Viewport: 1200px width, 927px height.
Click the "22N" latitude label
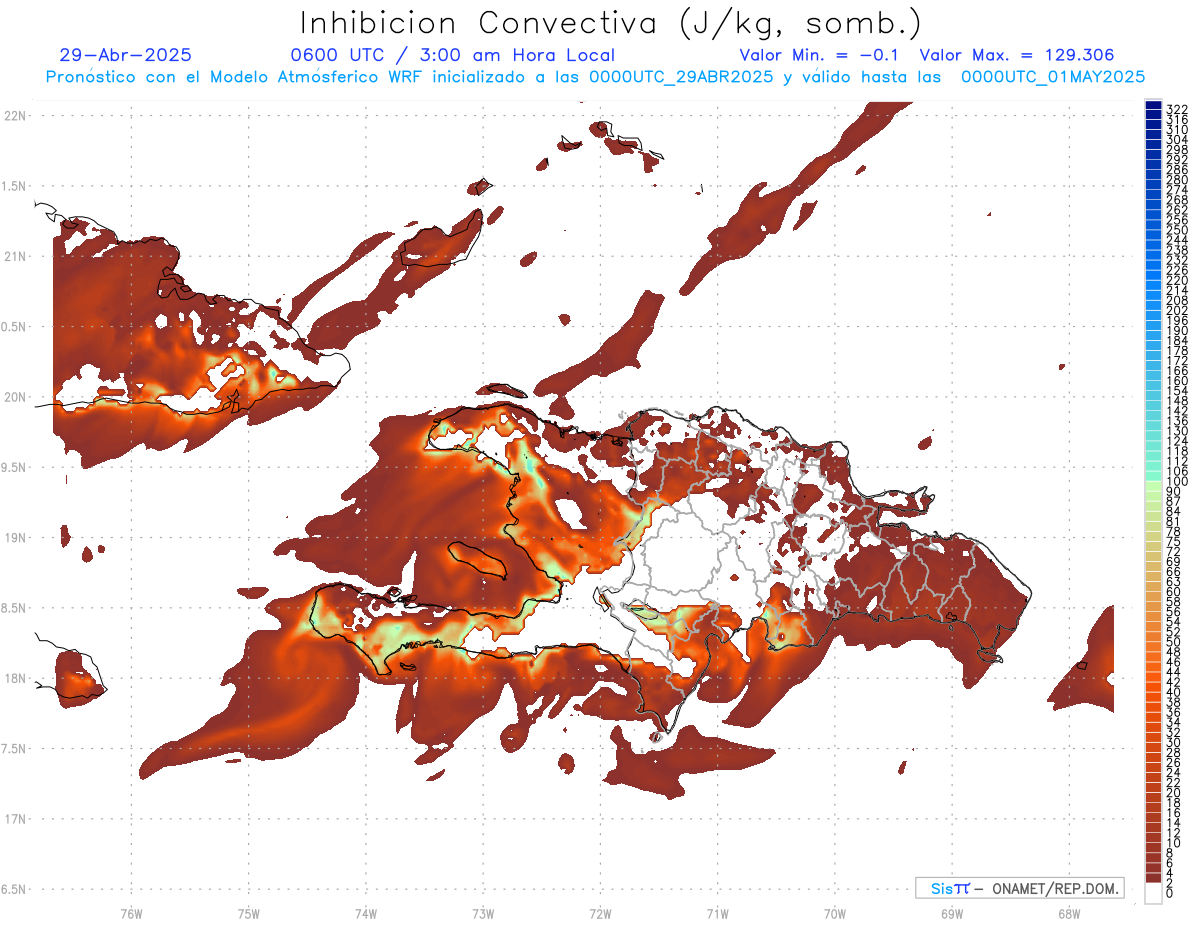(x=15, y=116)
